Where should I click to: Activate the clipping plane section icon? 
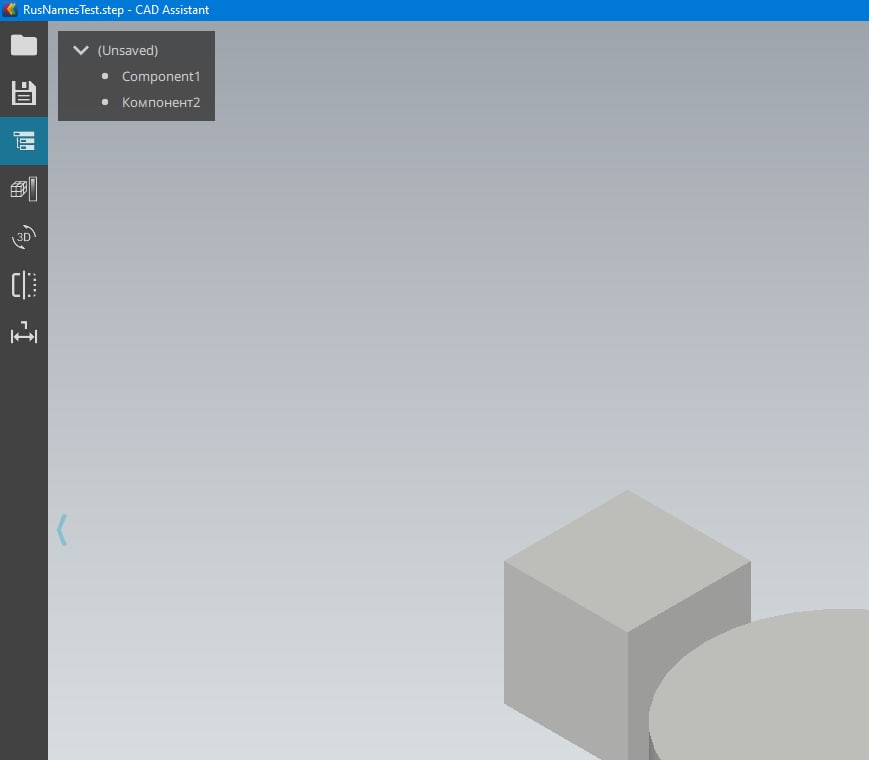point(24,285)
